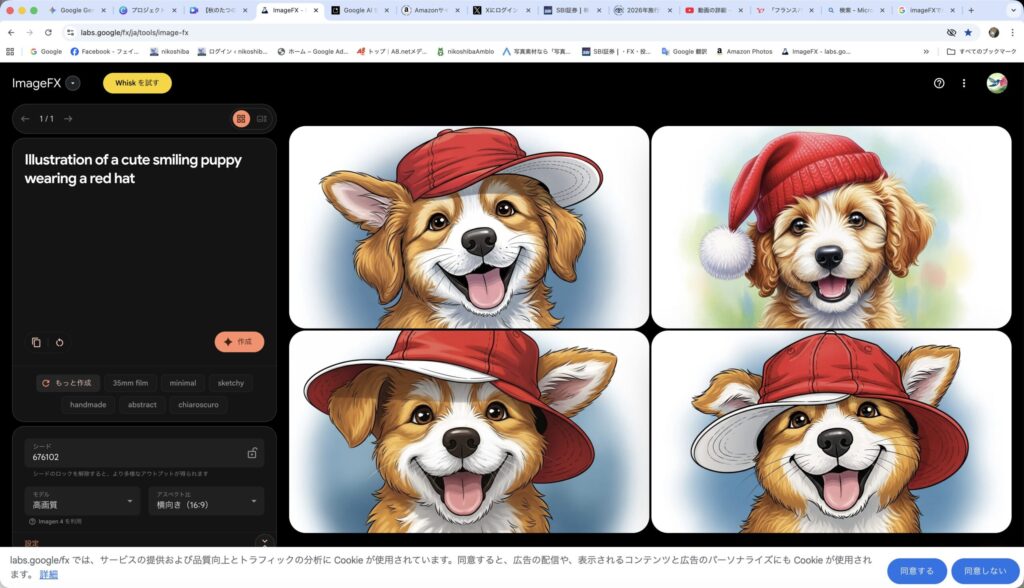
Task: Open the three-dot more options menu
Action: pos(964,83)
